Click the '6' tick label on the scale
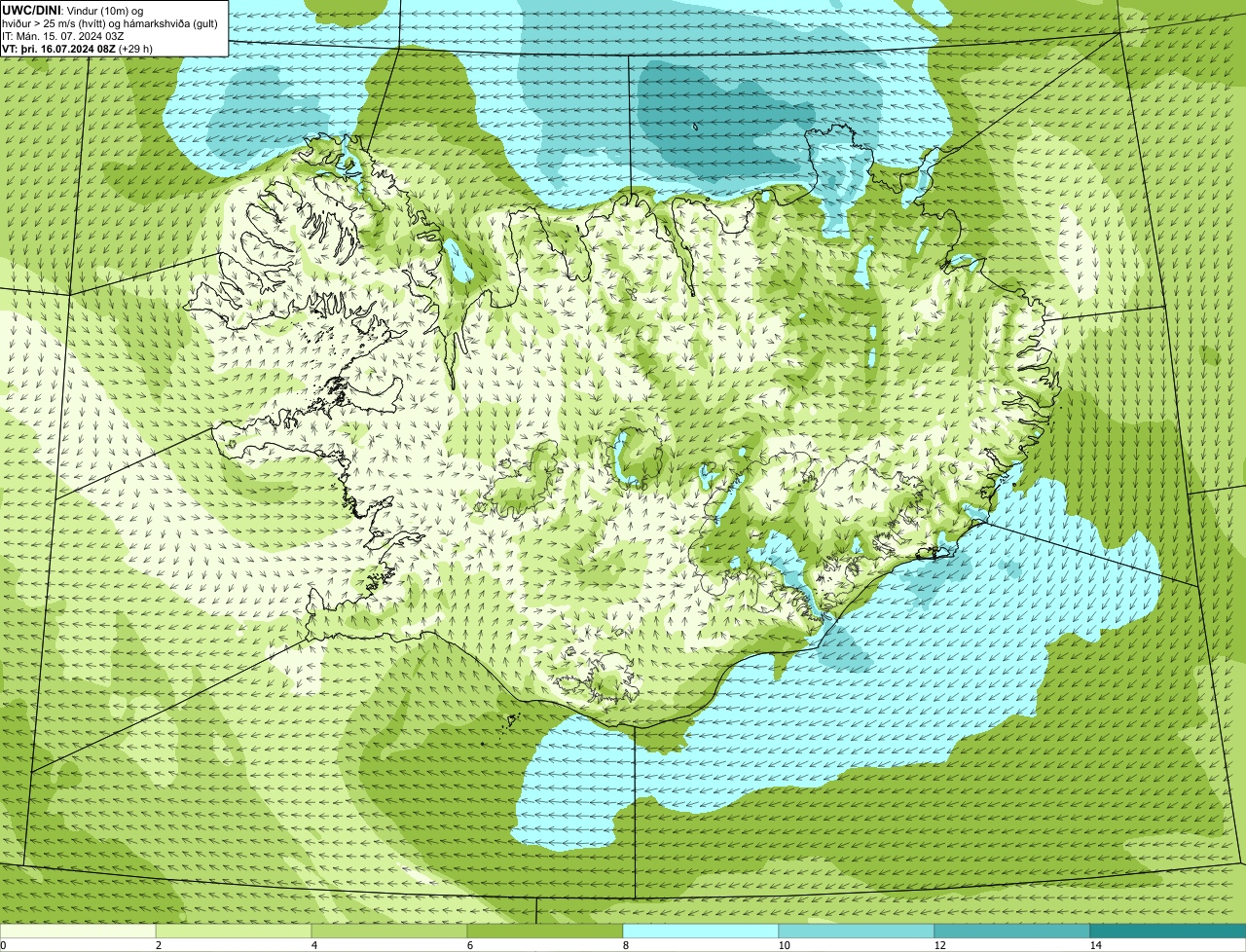This screenshot has height=952, width=1246. coord(470,945)
